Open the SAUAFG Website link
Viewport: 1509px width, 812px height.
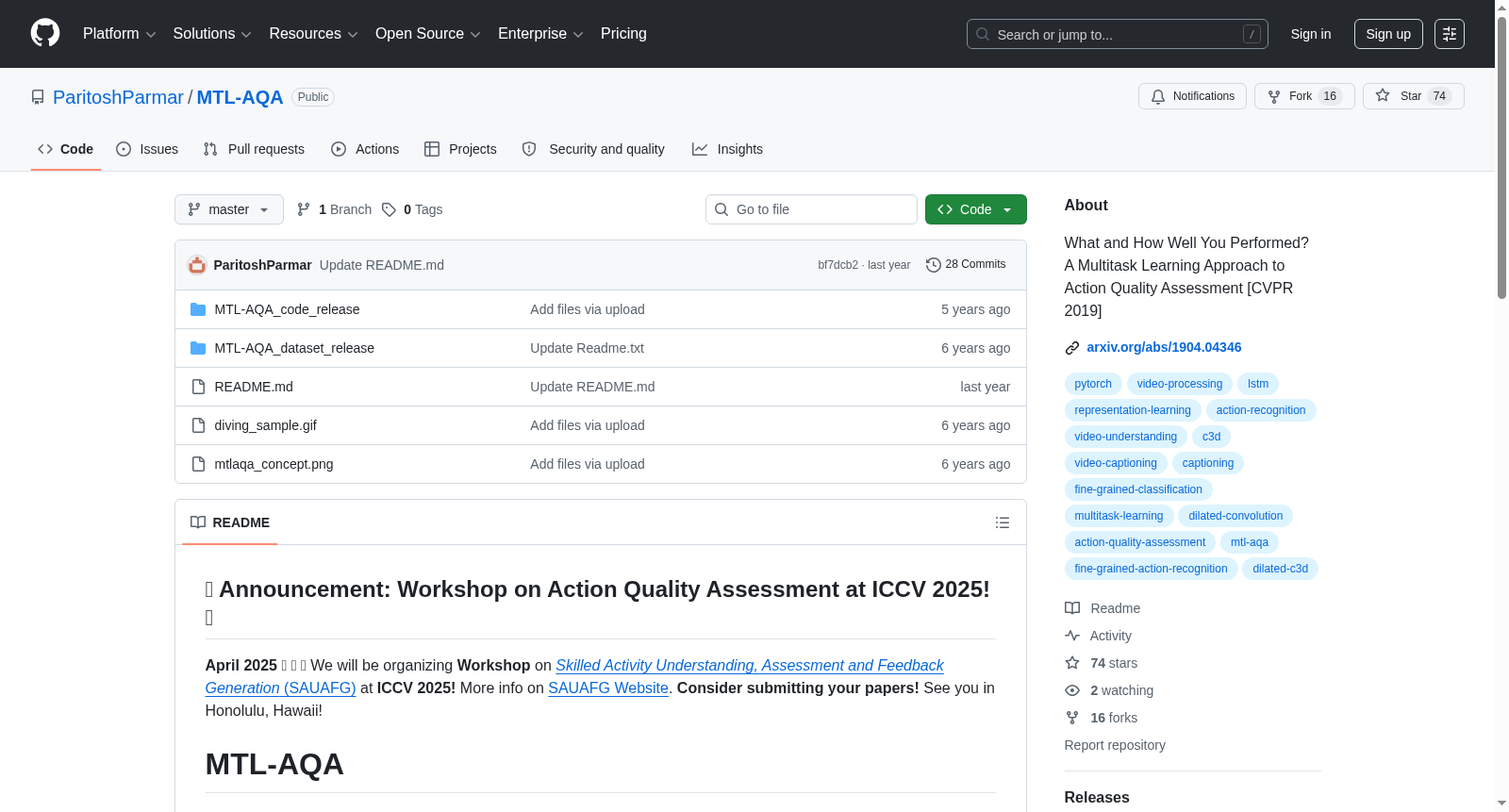click(608, 688)
